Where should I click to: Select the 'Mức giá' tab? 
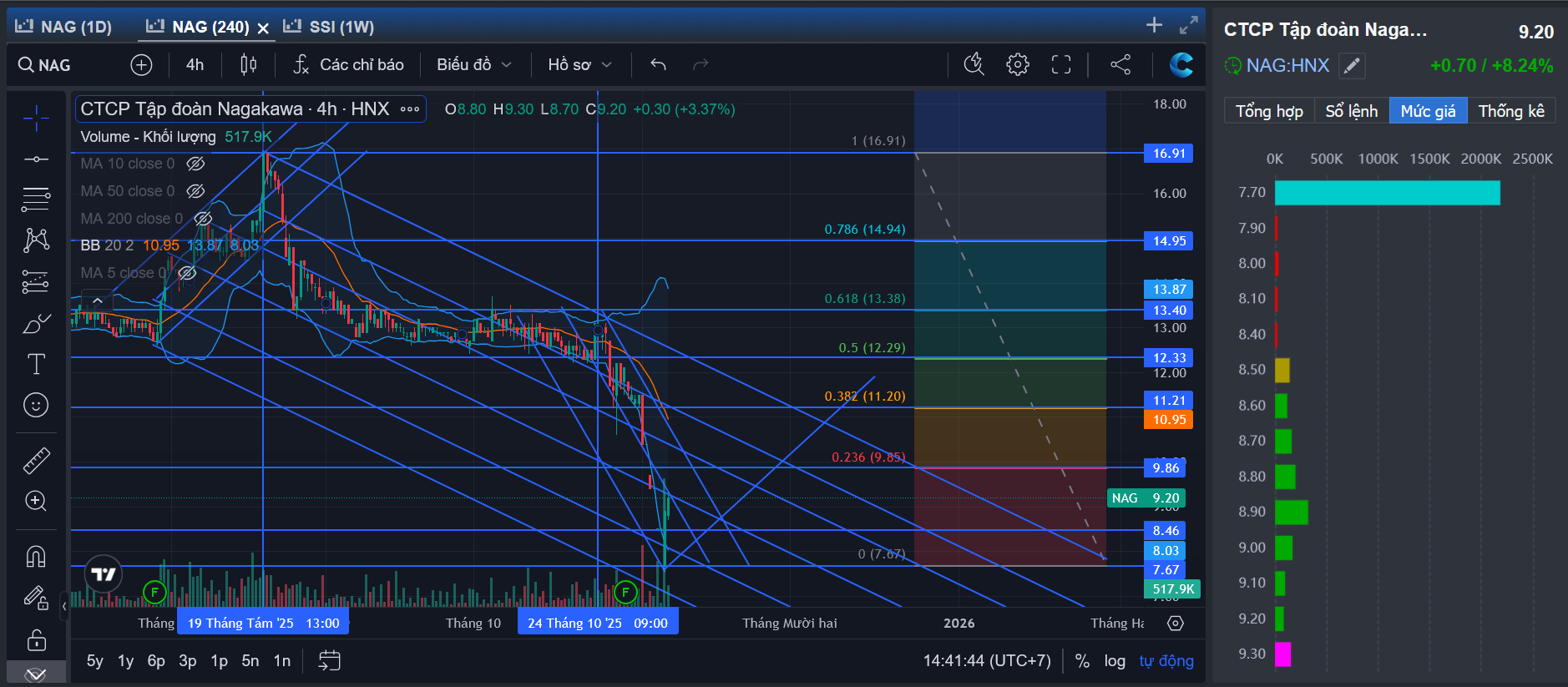pos(1428,111)
